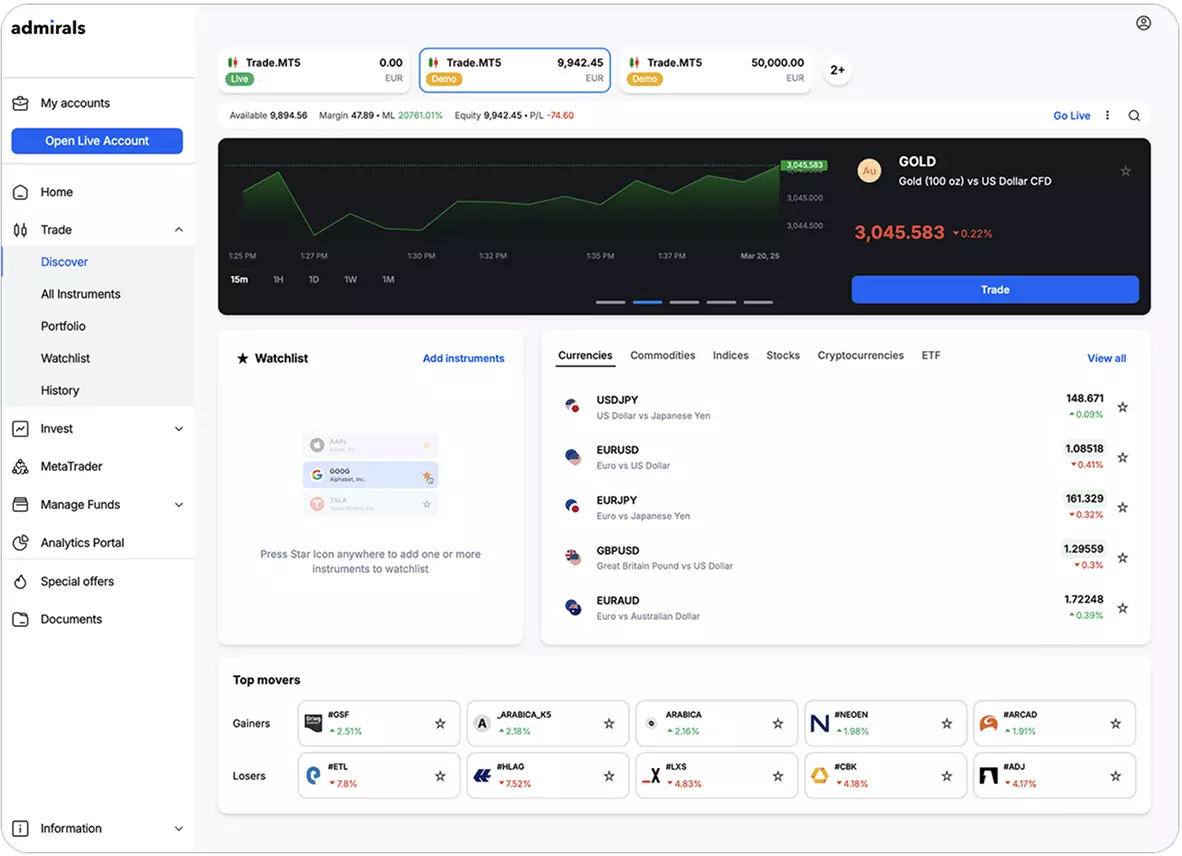The image size is (1182, 856).
Task: Open the three-dot more options menu
Action: 1107,116
